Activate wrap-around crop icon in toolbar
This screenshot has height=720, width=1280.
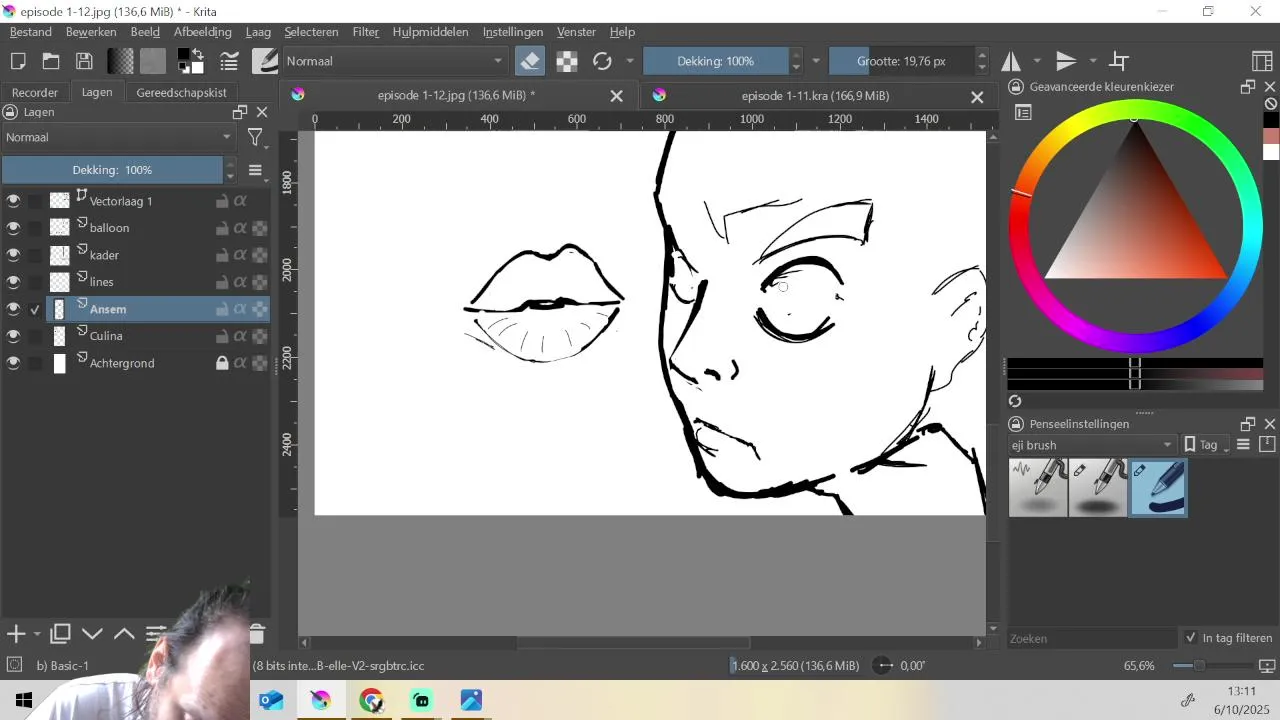[x=1120, y=61]
